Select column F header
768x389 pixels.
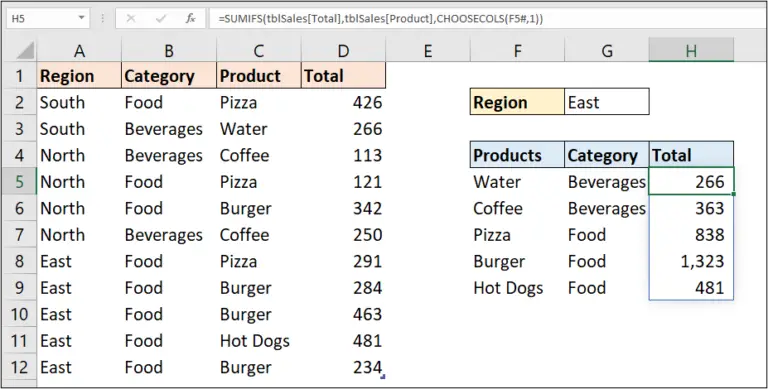(517, 51)
